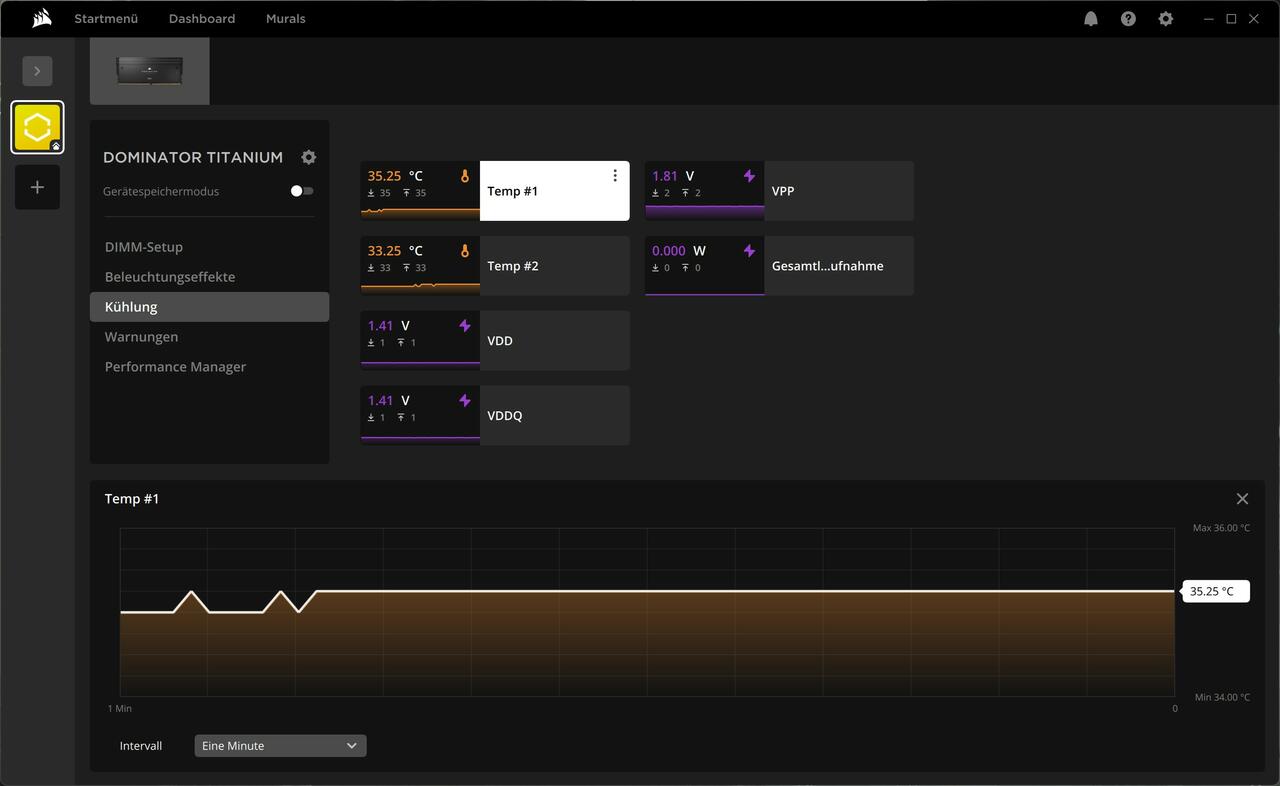Open iCUE settings gear in title bar

[x=1165, y=19]
